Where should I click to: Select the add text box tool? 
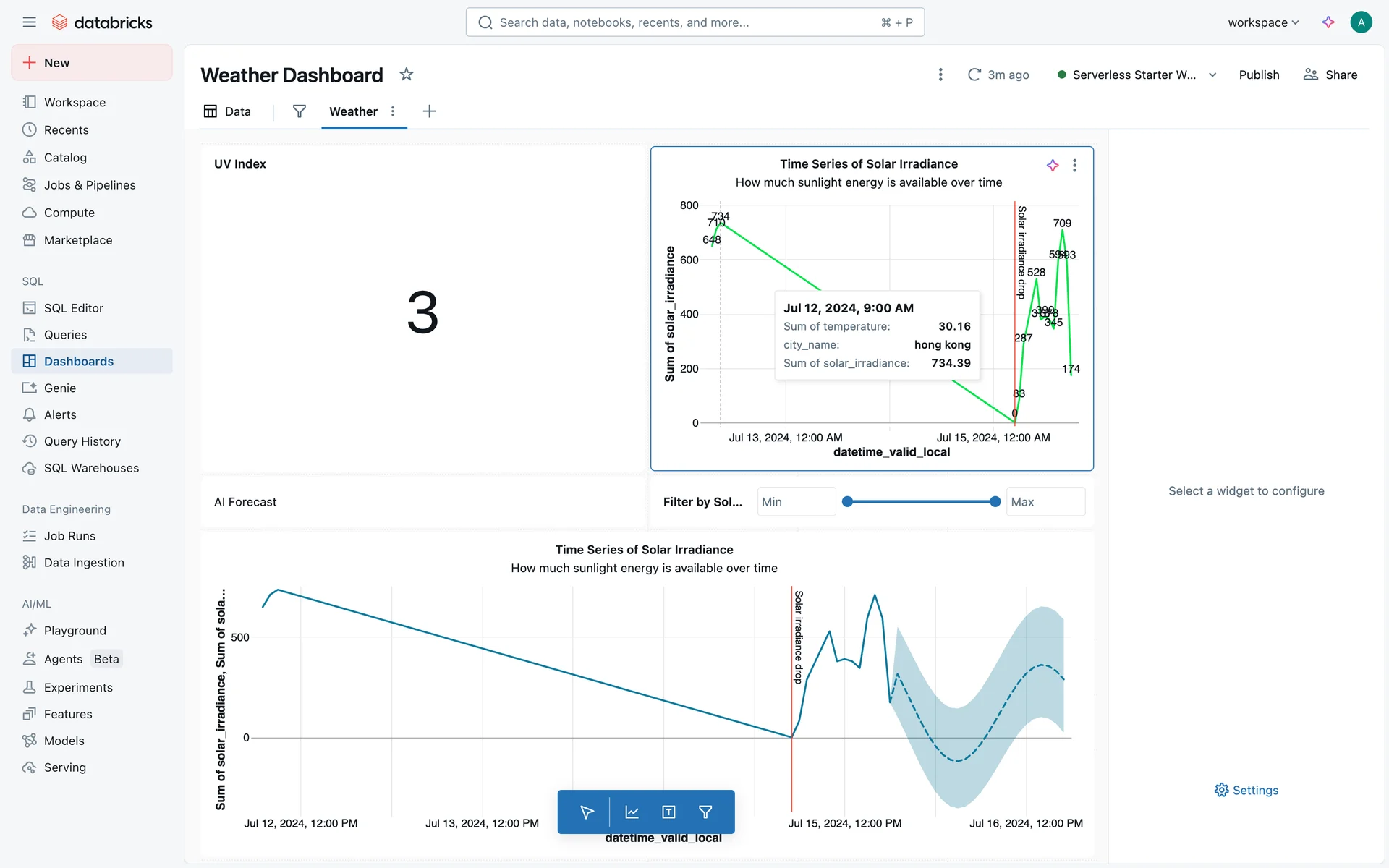[x=668, y=812]
